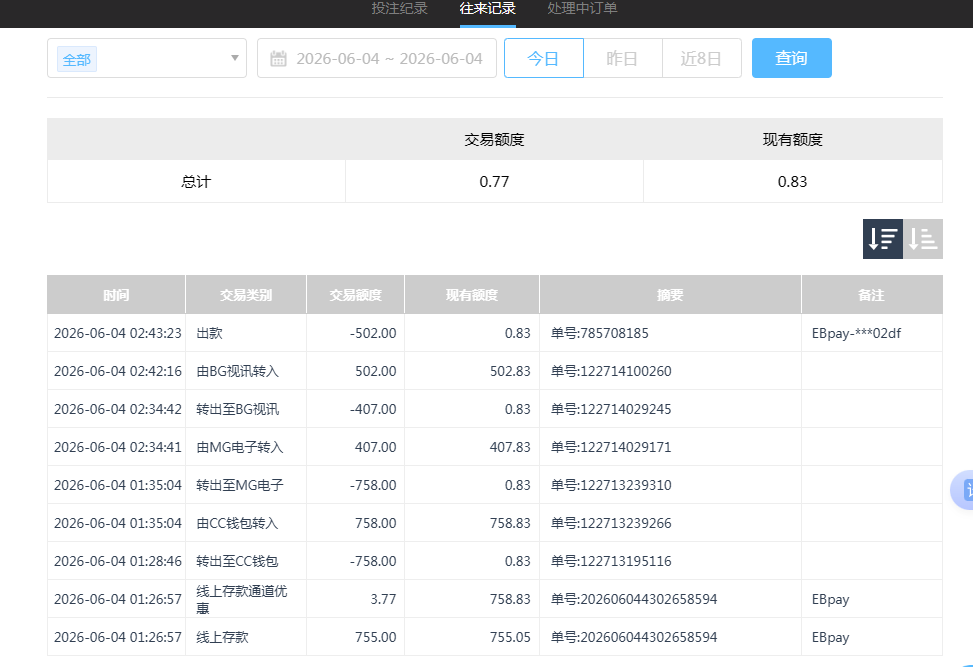Click the 备注 column header
973x667 pixels.
[871, 295]
